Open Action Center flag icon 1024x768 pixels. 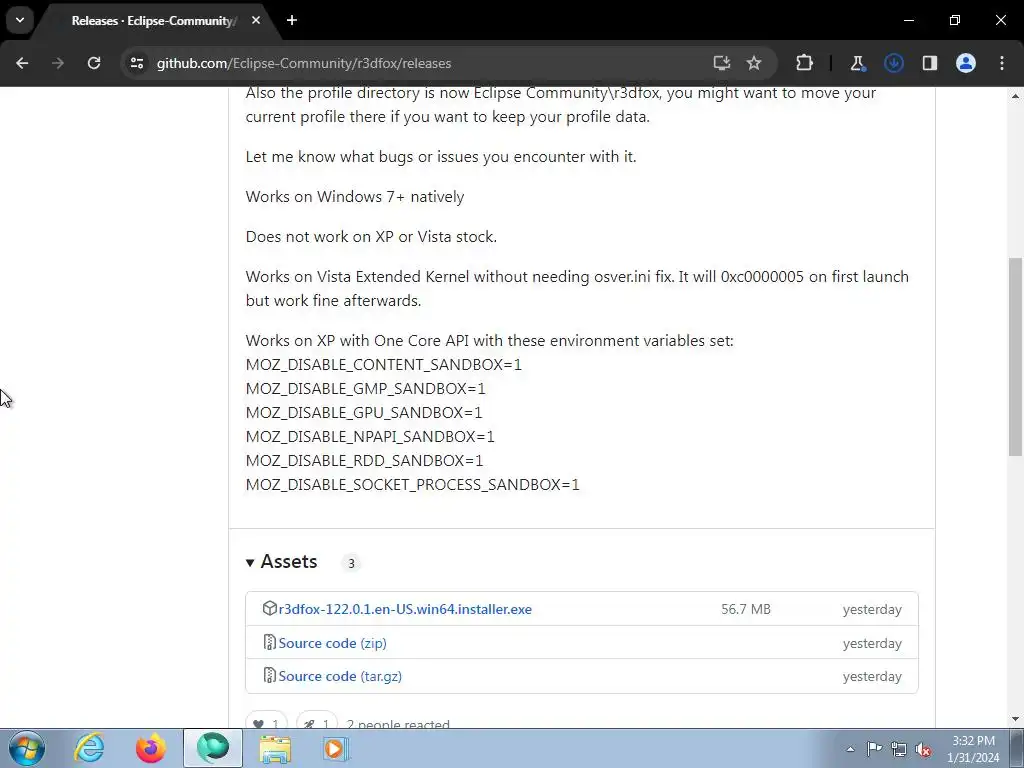[x=874, y=749]
